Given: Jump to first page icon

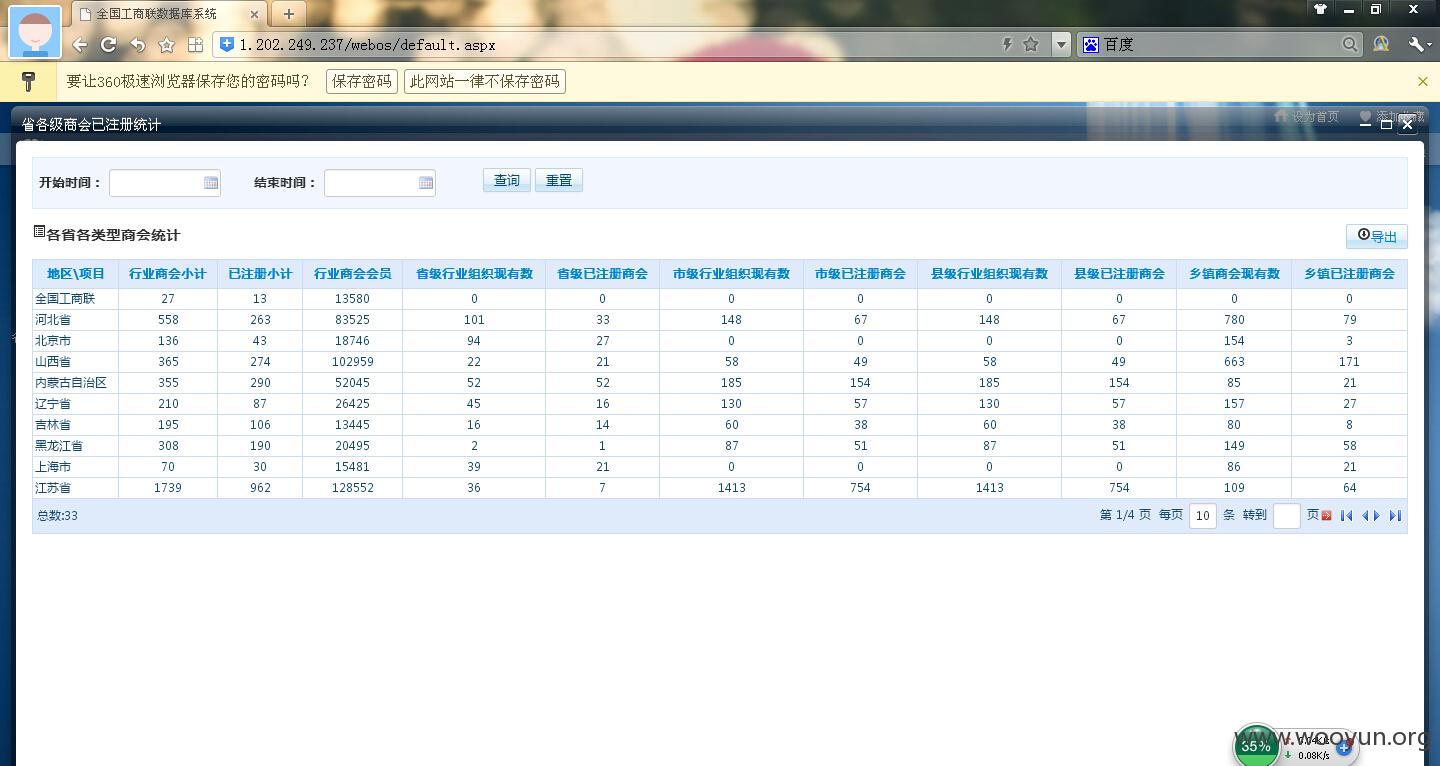Looking at the screenshot, I should (1347, 516).
